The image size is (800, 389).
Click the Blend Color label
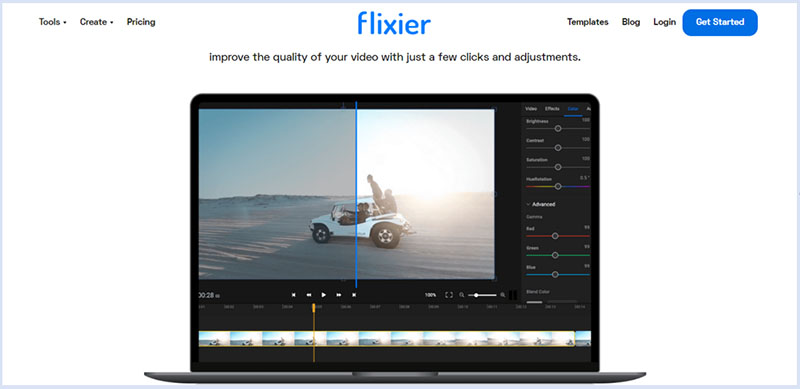538,292
